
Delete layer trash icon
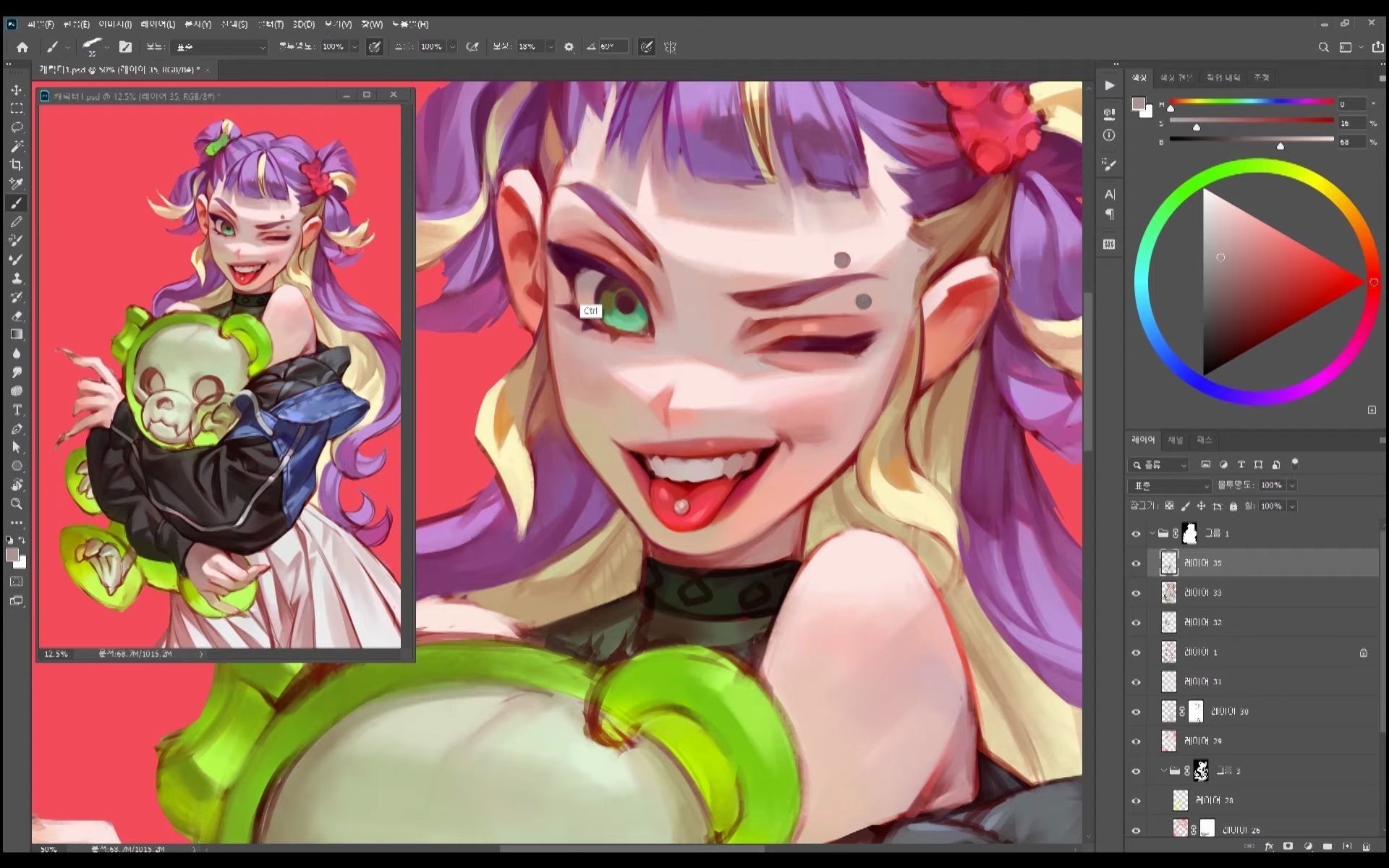point(1366,846)
